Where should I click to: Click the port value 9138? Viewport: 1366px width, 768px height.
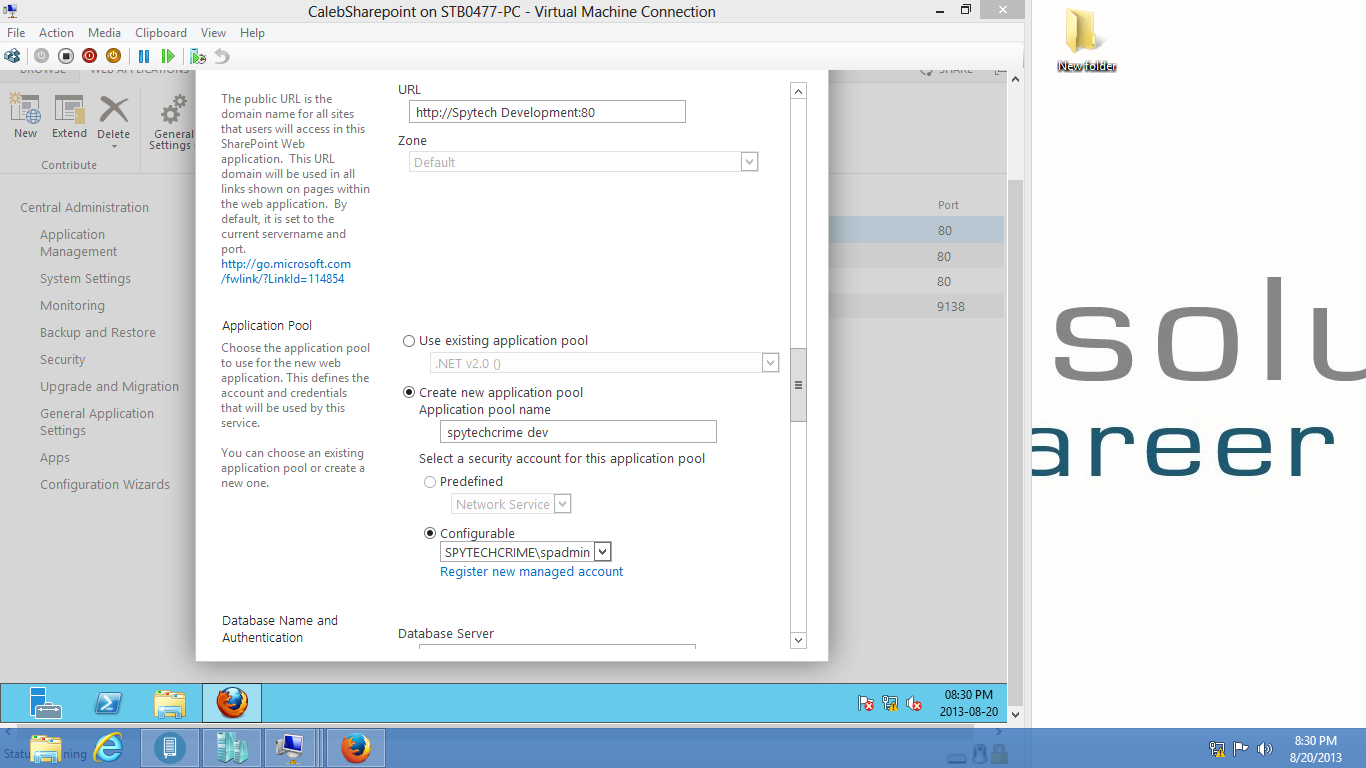click(x=950, y=307)
